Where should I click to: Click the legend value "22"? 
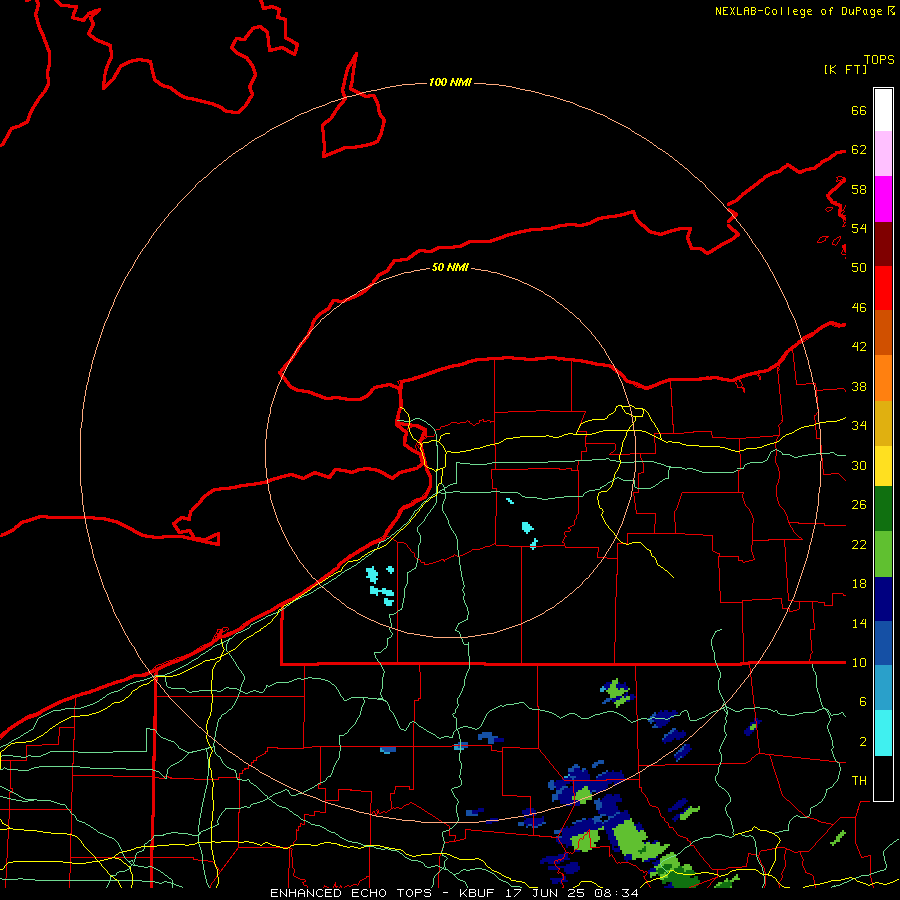click(859, 544)
